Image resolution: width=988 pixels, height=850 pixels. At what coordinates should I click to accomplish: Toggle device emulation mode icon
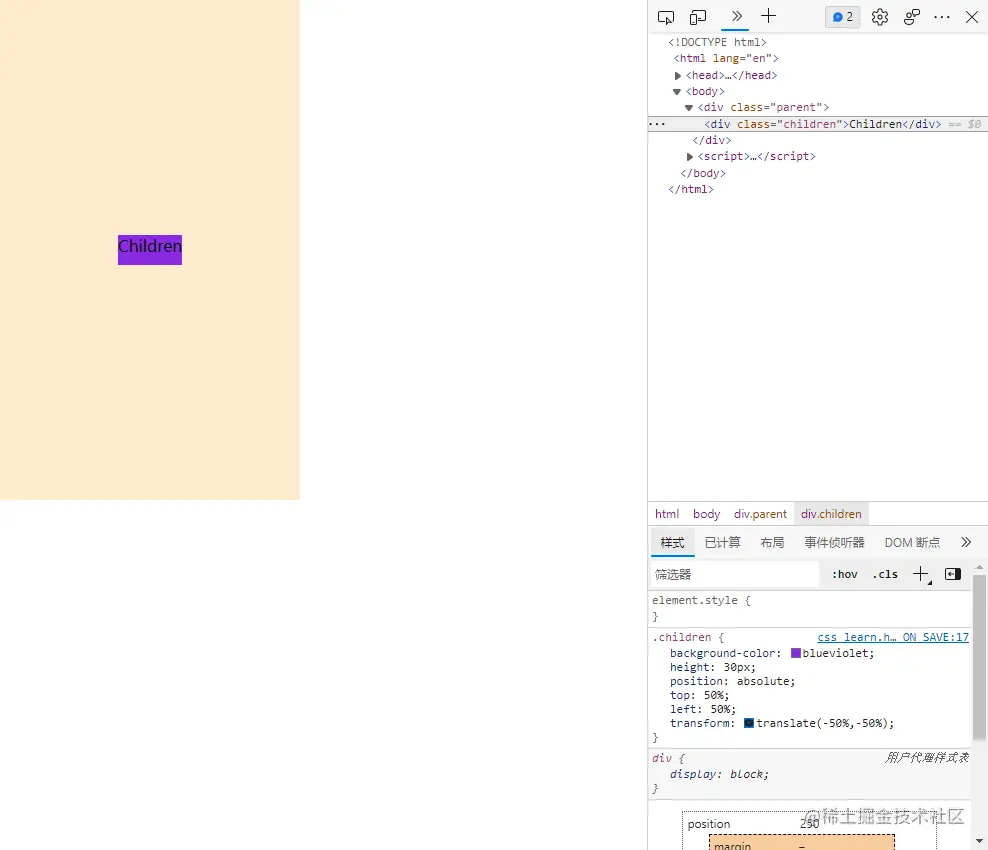tap(698, 17)
